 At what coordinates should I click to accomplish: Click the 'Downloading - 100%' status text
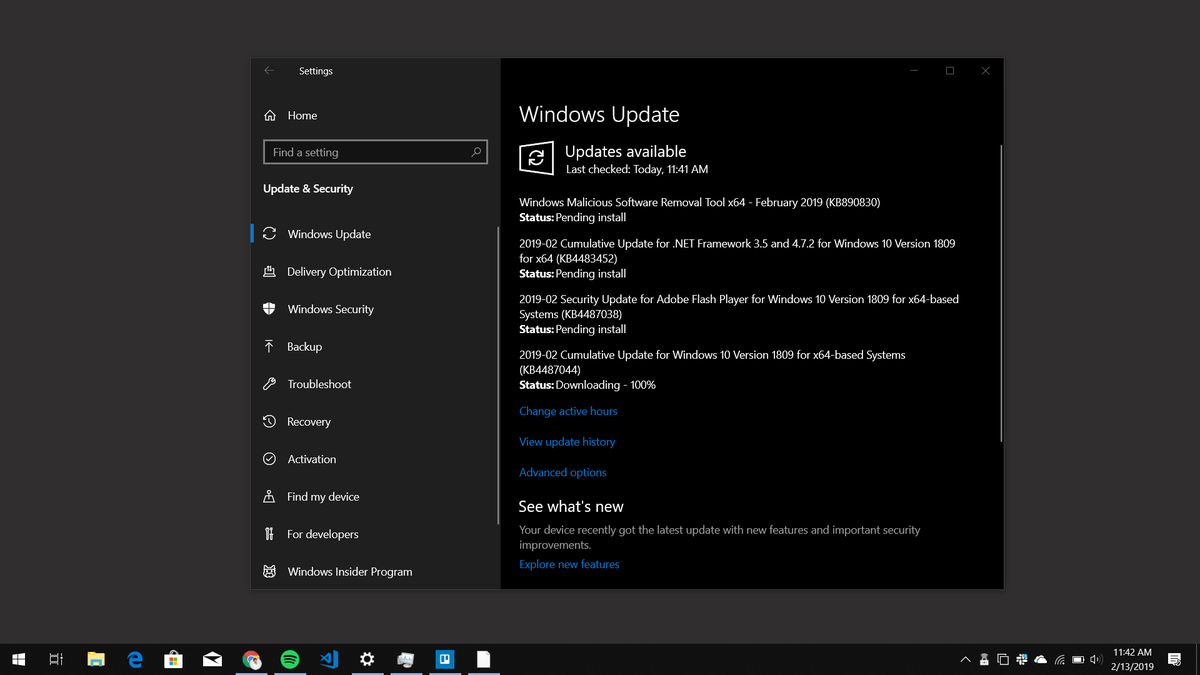605,385
